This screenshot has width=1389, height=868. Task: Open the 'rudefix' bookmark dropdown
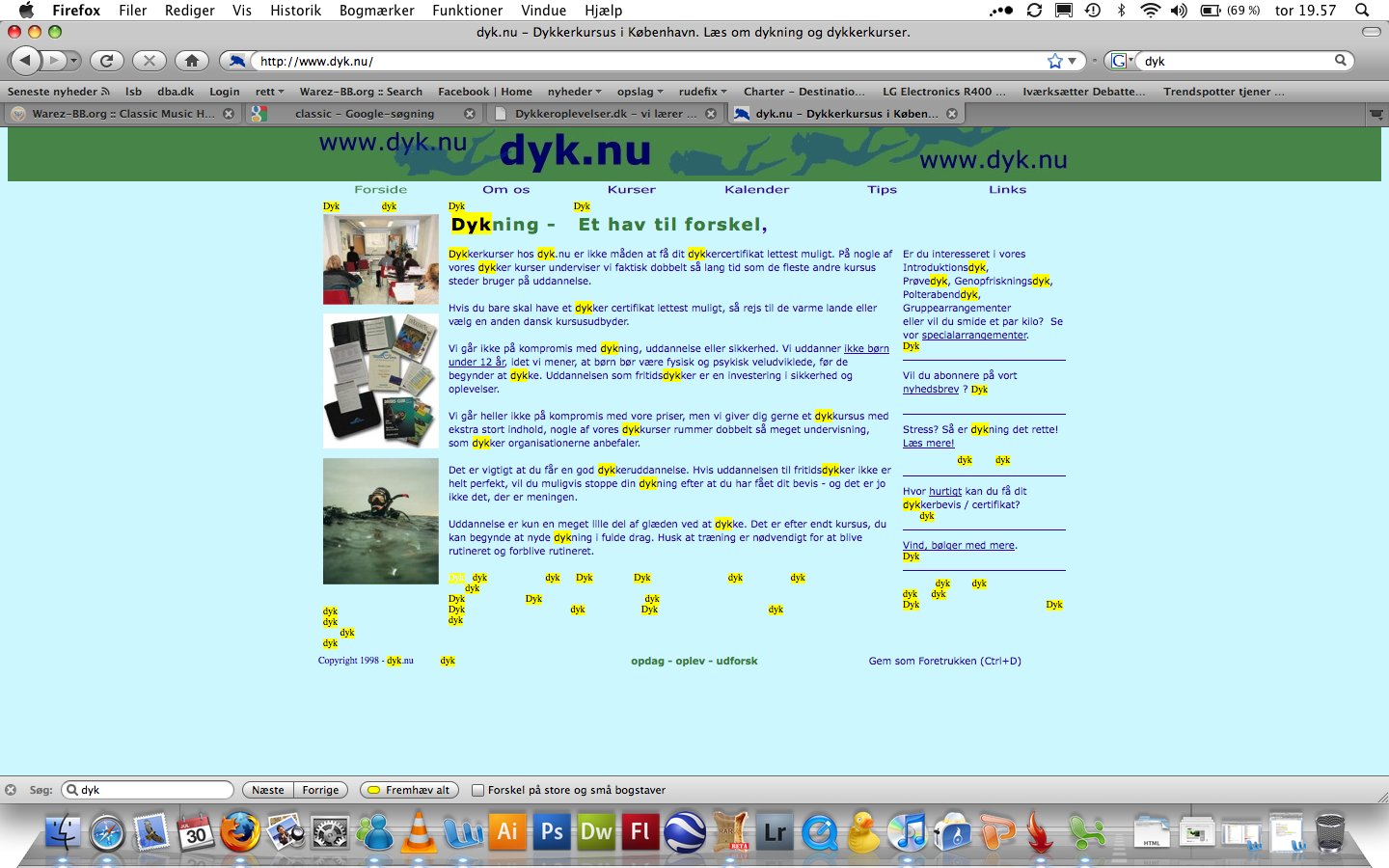[702, 92]
